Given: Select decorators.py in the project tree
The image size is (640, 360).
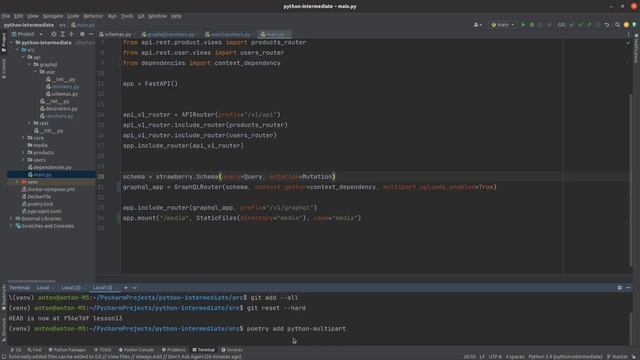Looking at the screenshot, I should pos(58,109).
